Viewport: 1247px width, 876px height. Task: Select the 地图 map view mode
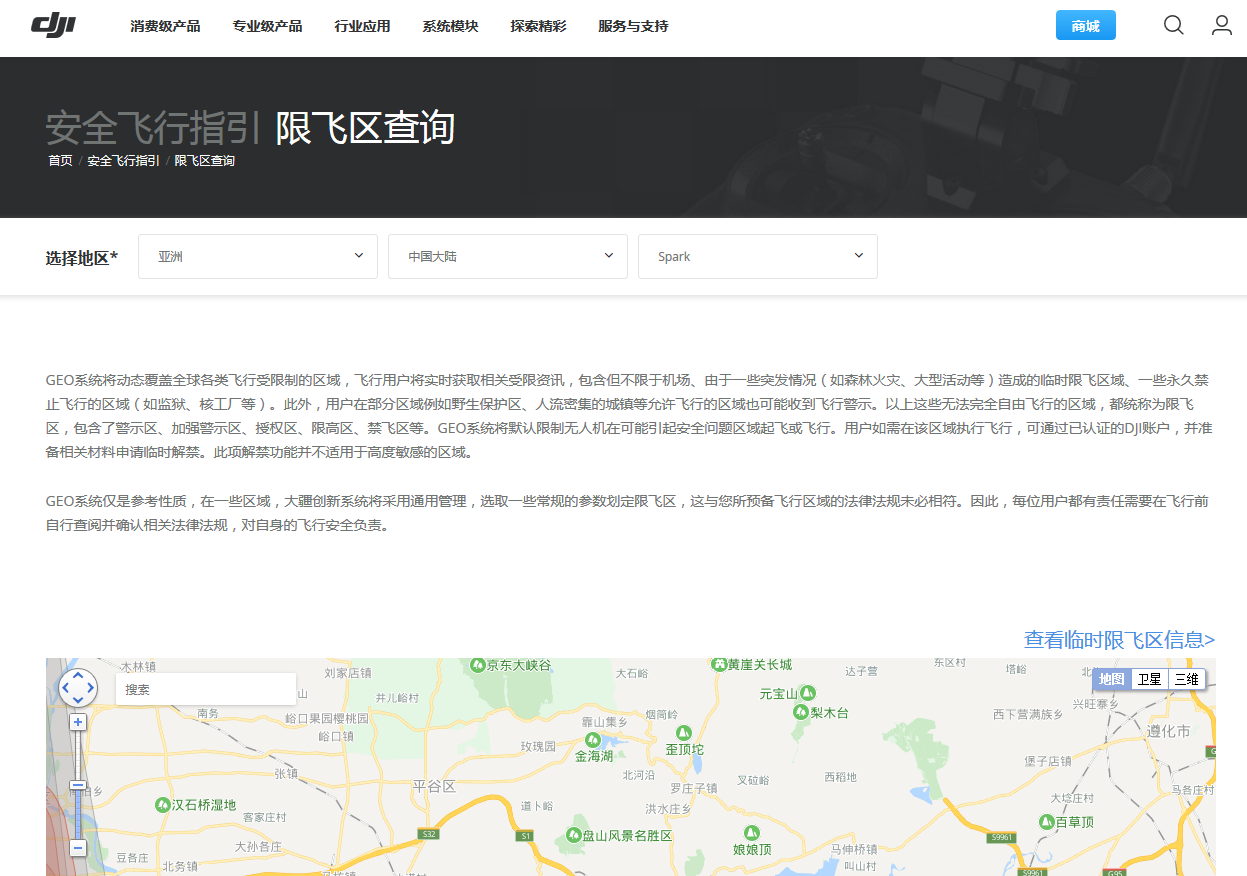click(x=1111, y=679)
